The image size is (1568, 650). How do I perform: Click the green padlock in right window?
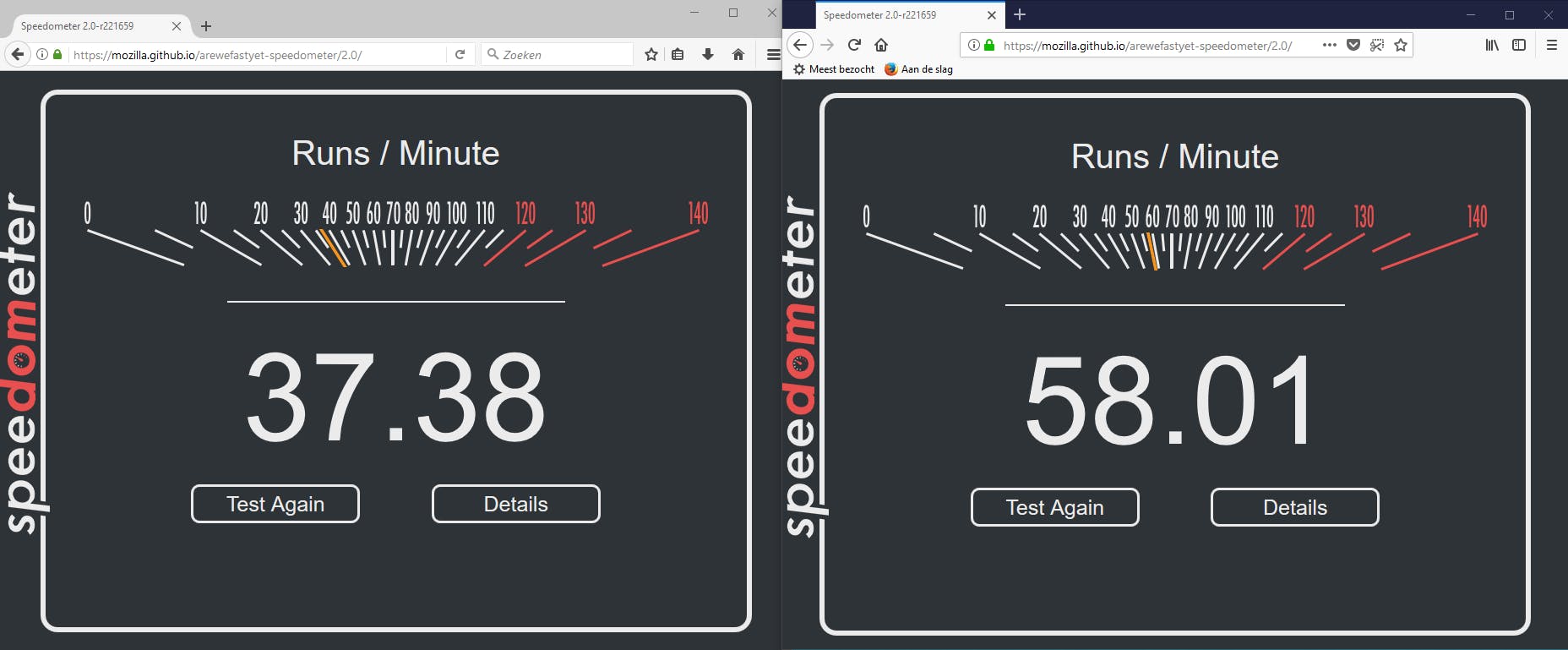coord(989,45)
